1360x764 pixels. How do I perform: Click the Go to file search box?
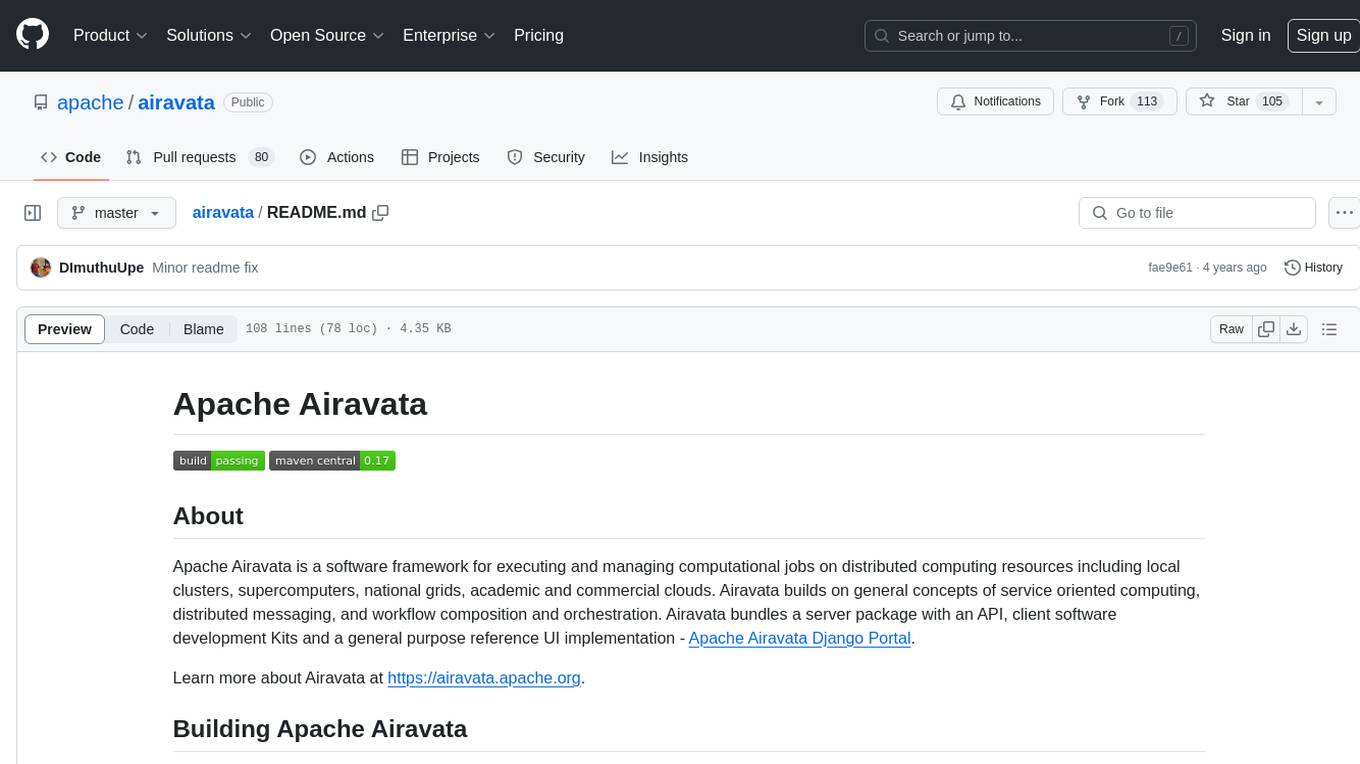coord(1197,213)
